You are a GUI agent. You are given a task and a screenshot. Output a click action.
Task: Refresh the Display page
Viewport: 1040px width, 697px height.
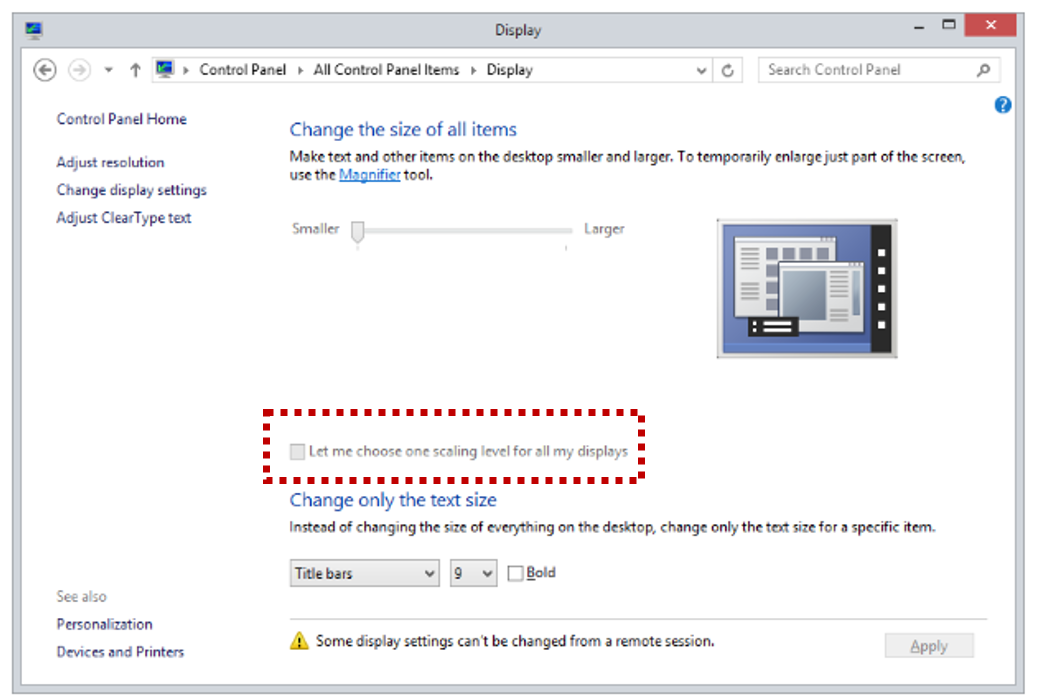coord(728,70)
